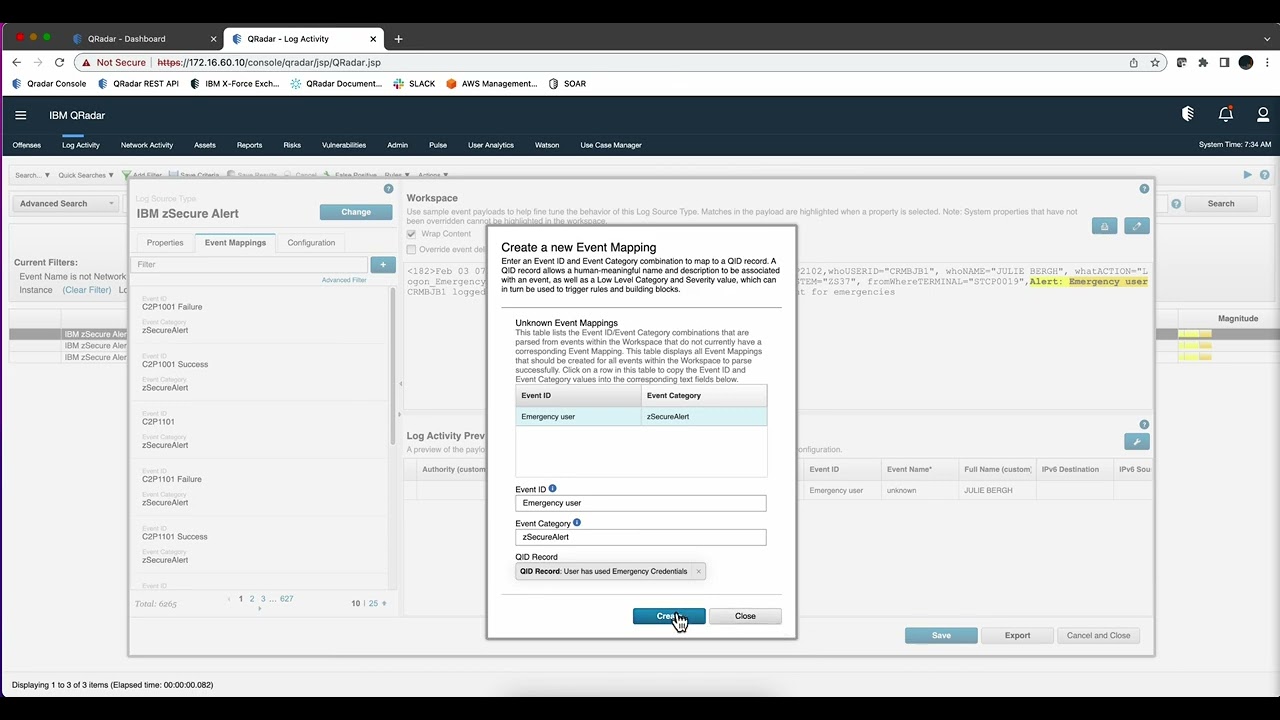Click the Change log source type button
The image size is (1280, 720).
[x=356, y=212]
